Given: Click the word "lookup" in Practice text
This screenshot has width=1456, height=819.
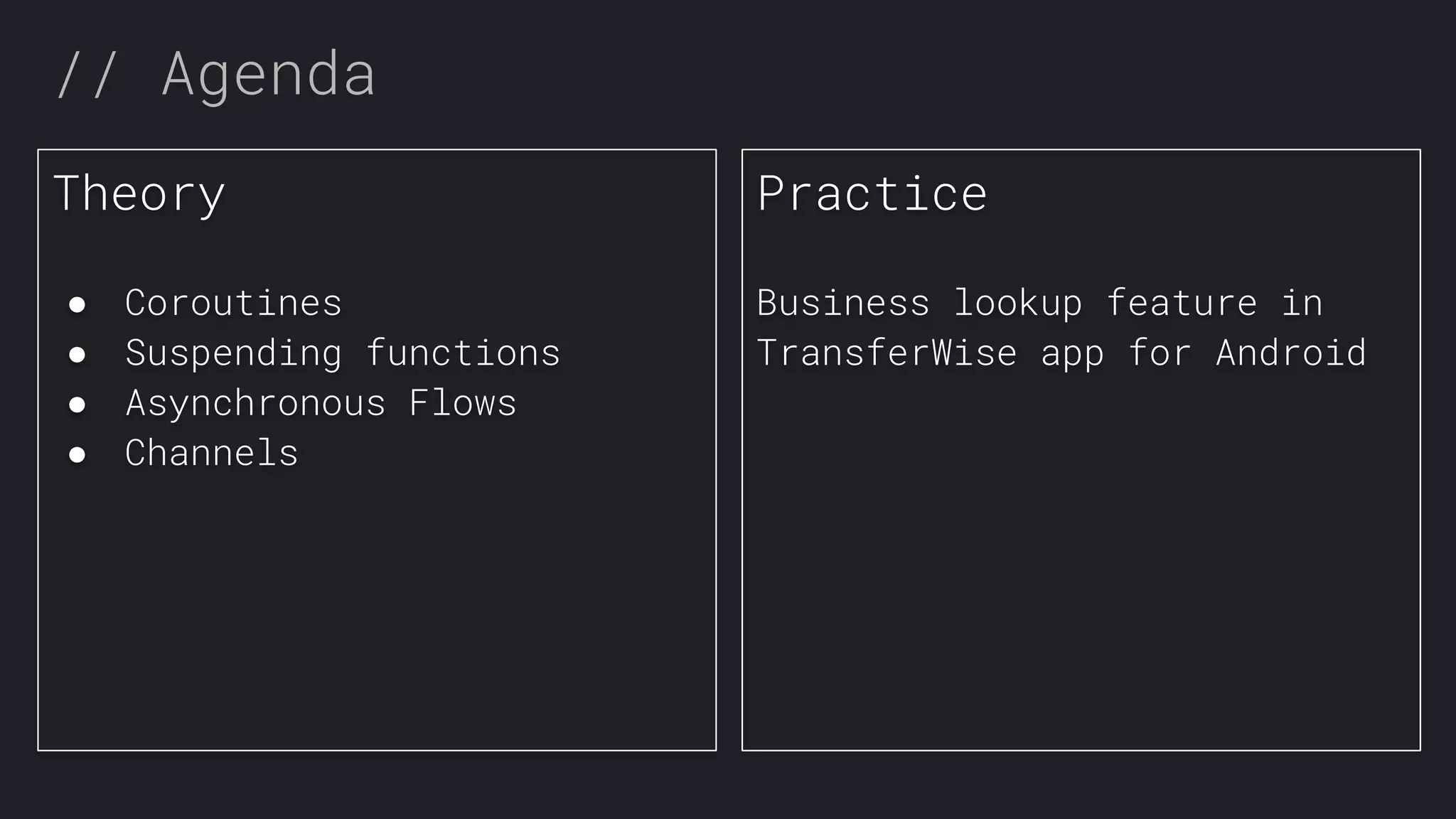Looking at the screenshot, I should 1018,303.
